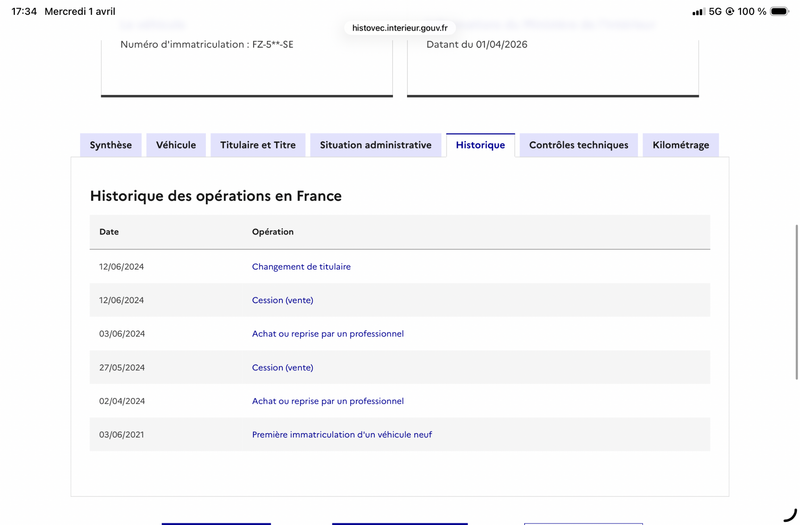Open the Kilométrage tab

[681, 145]
